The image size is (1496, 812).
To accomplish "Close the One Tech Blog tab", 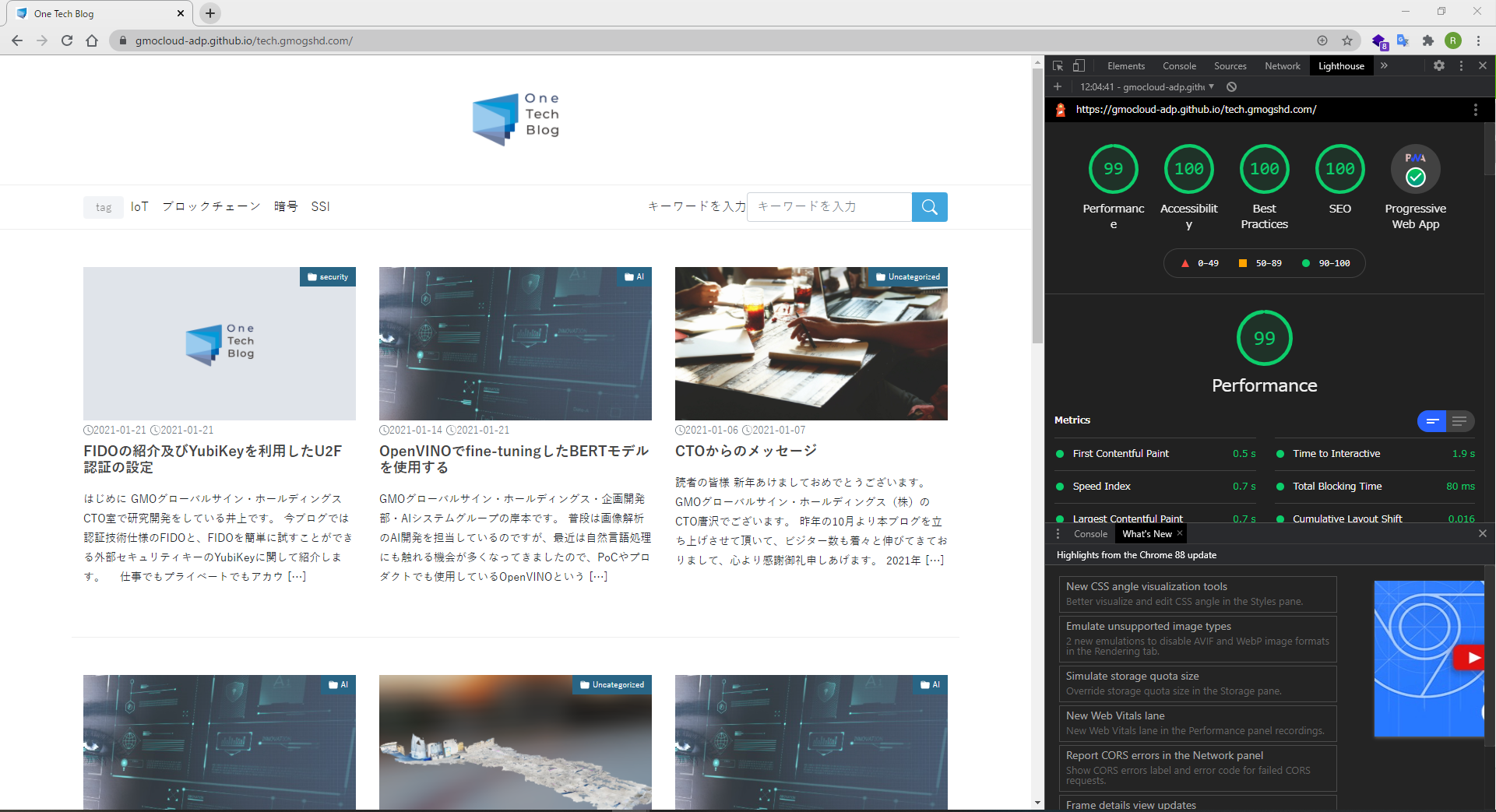I will [x=181, y=13].
